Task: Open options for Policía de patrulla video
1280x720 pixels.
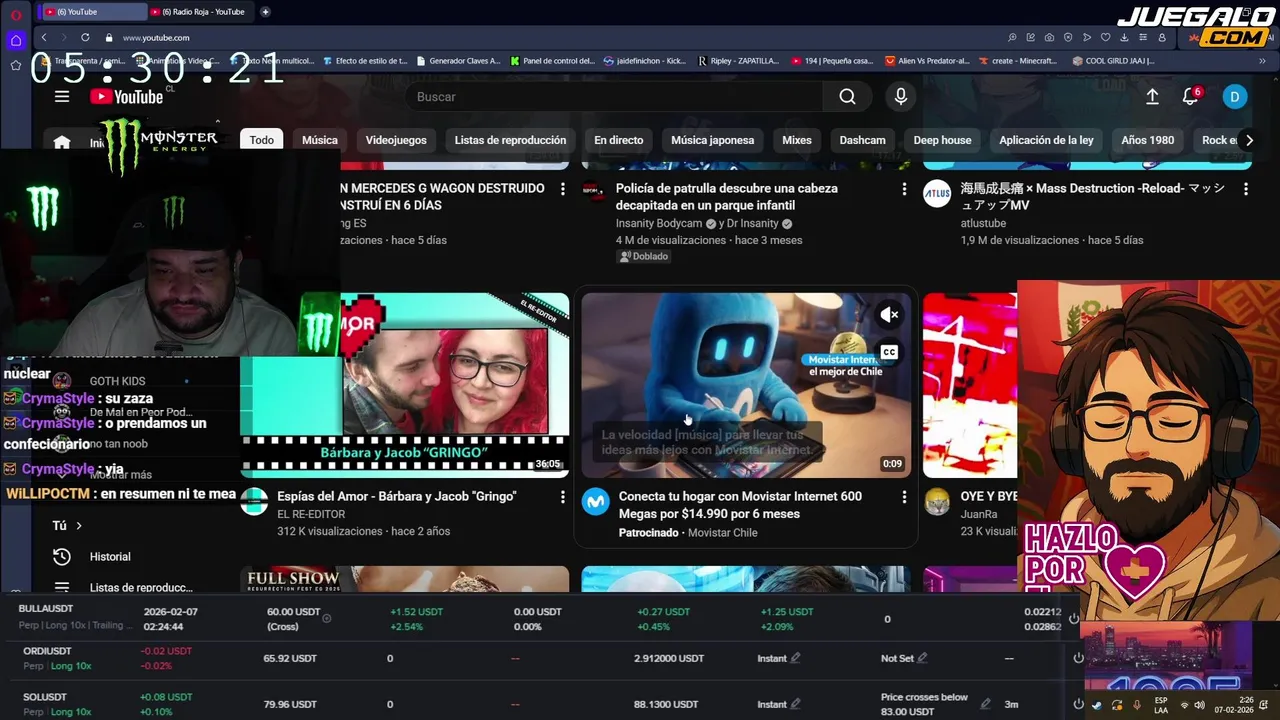Action: 904,189
